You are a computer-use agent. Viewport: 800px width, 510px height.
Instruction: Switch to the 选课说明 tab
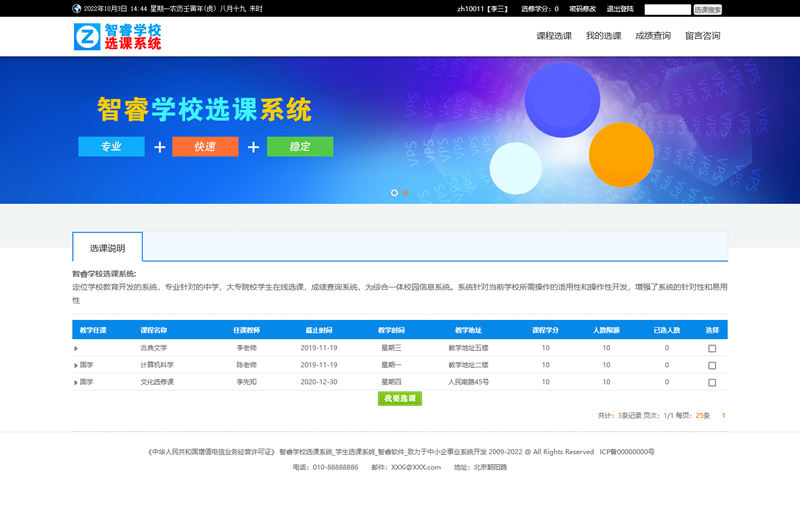(107, 247)
